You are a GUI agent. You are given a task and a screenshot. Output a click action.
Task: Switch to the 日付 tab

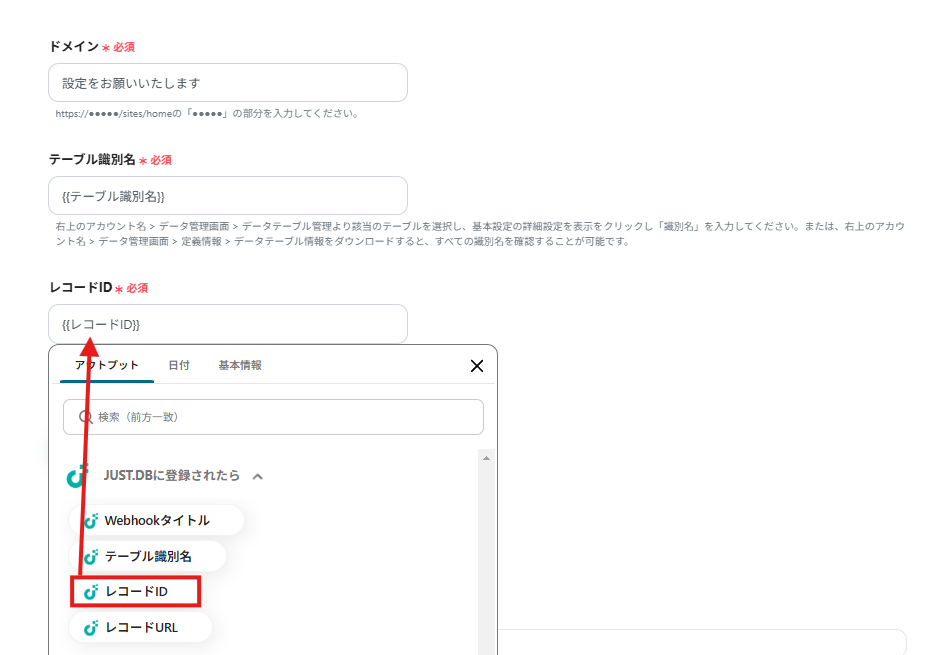click(178, 365)
